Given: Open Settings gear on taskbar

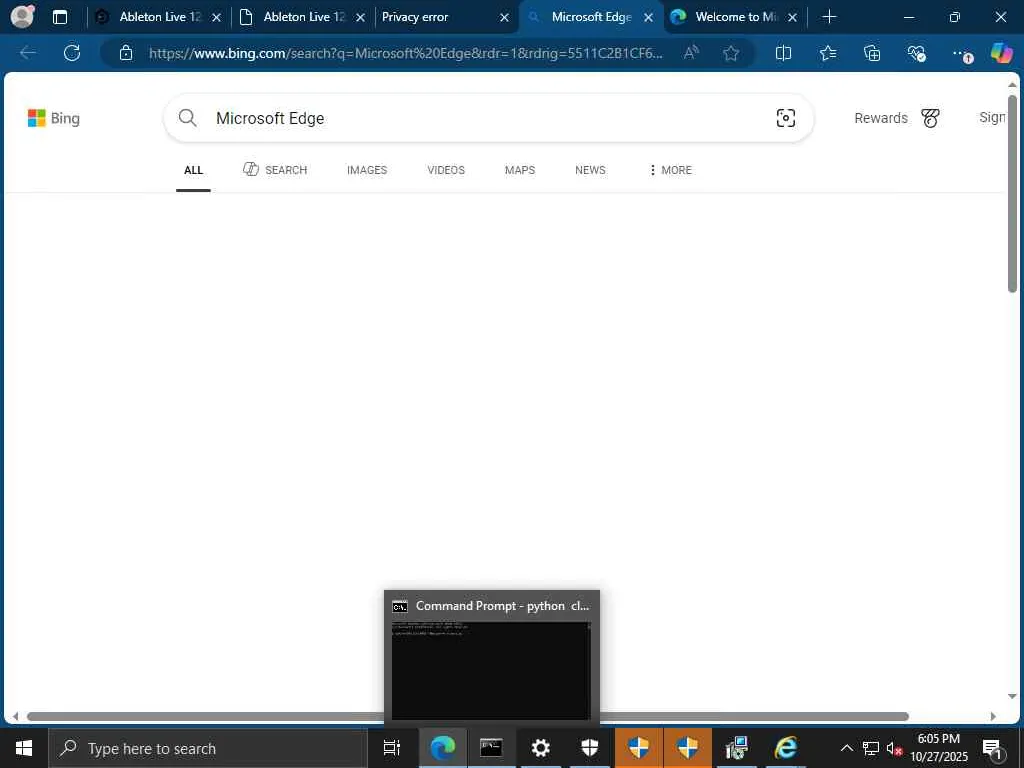Looking at the screenshot, I should click(540, 748).
